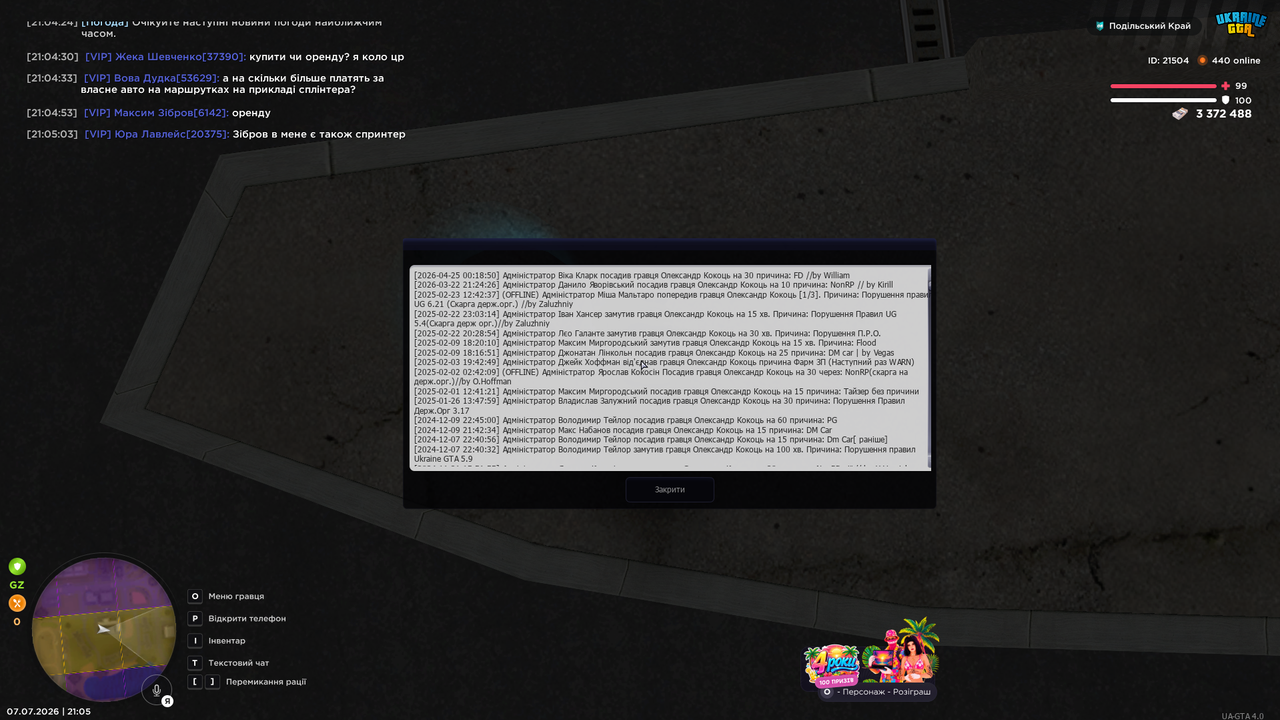This screenshot has width=1280, height=720.
Task: Click the log entry dated 2025-02-09 18:16:51
Action: (655, 353)
